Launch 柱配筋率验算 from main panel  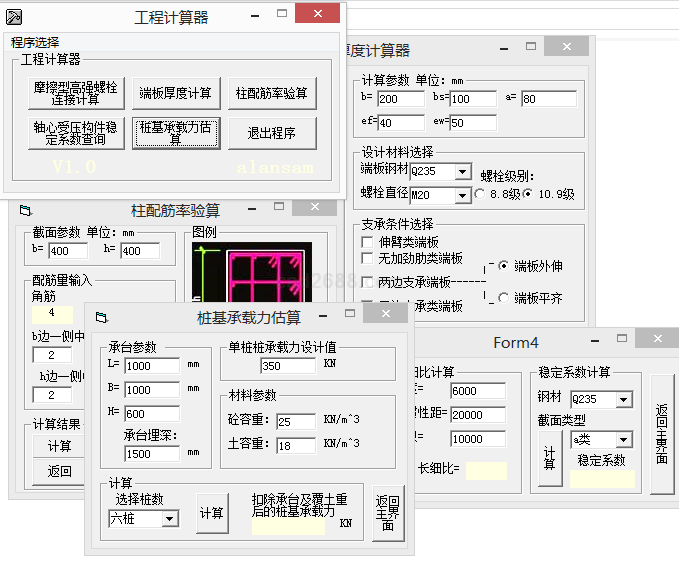coord(272,93)
